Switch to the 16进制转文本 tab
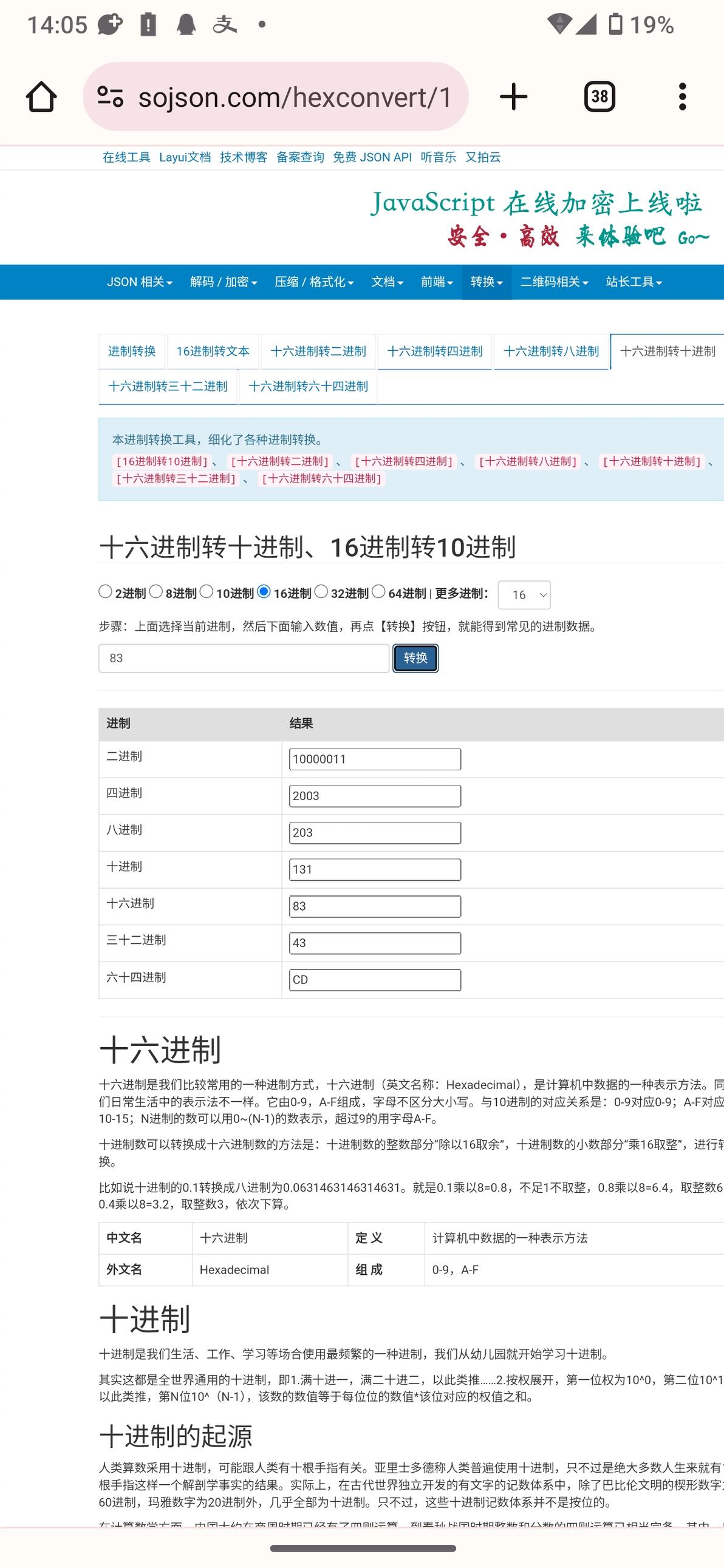Screen dimensions: 724x1568 click(213, 351)
